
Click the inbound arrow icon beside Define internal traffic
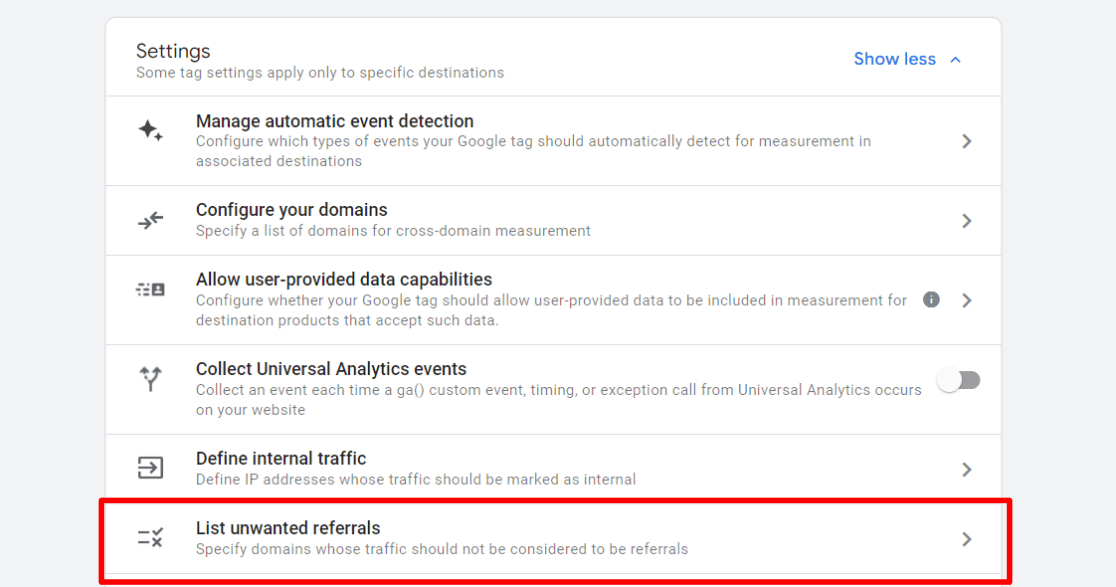click(150, 468)
